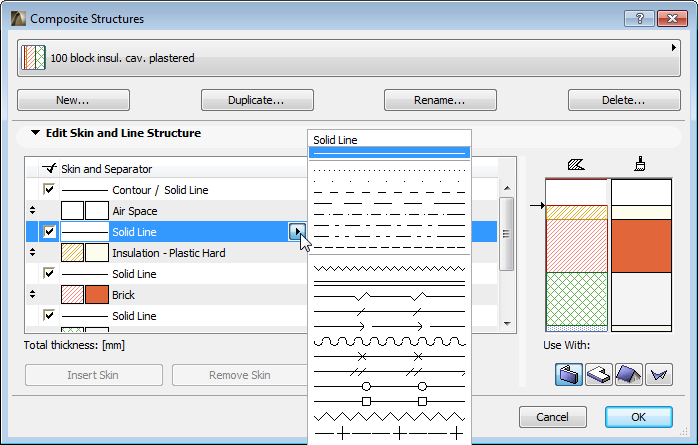The width and height of the screenshot is (698, 445).
Task: Toggle Contour / Solid Line checkbox
Action: pyautogui.click(x=49, y=190)
